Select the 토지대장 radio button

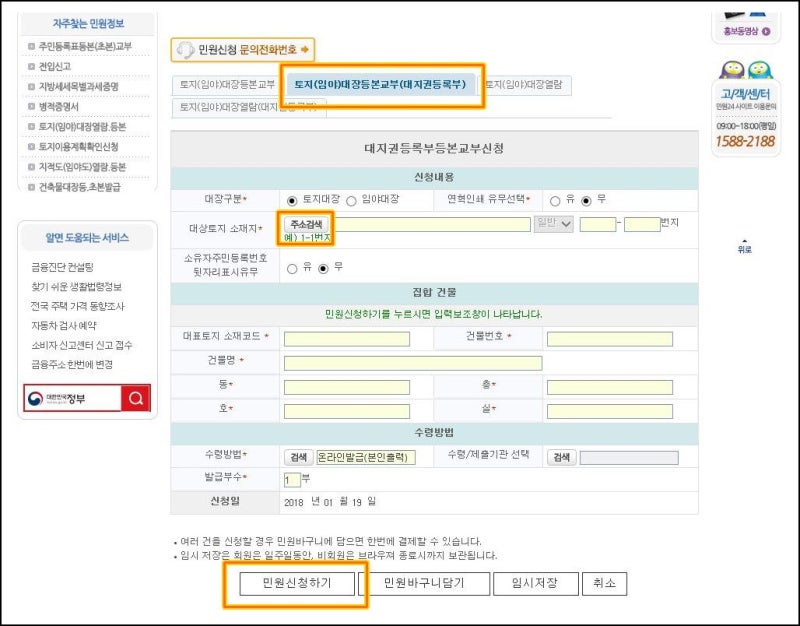[292, 201]
